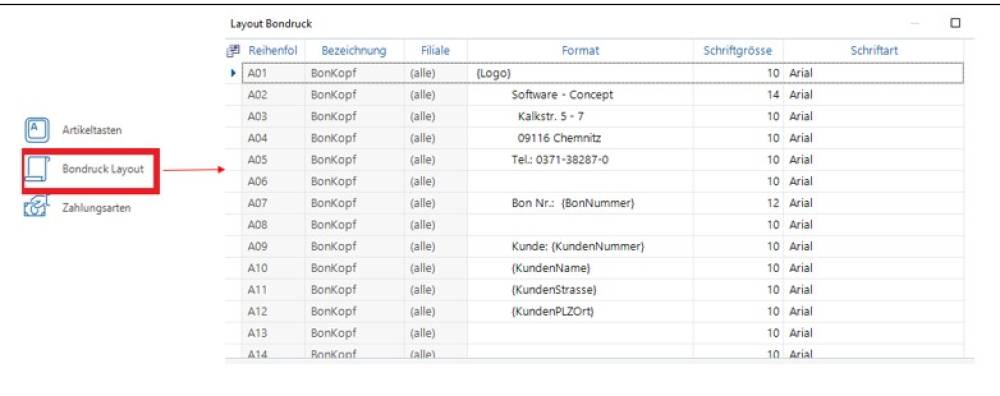Click the Schriftart column header
1000x396 pixels.
[x=874, y=50]
